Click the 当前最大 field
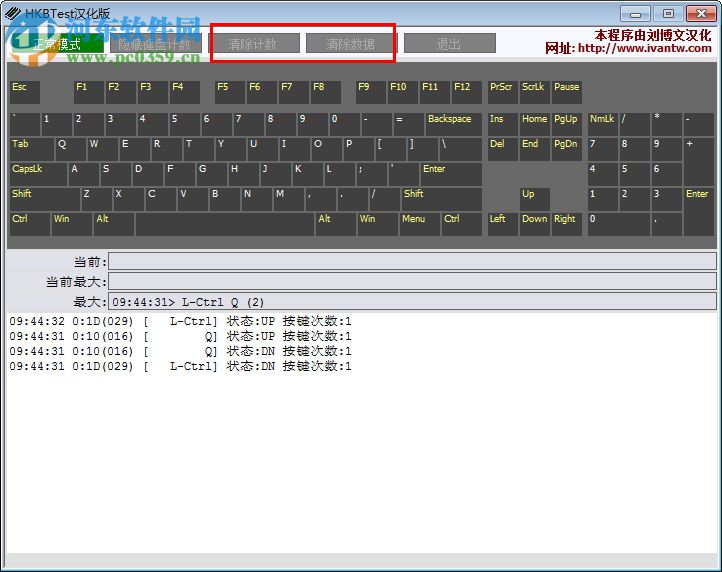Screen dimensions: 722x572 pos(412,281)
